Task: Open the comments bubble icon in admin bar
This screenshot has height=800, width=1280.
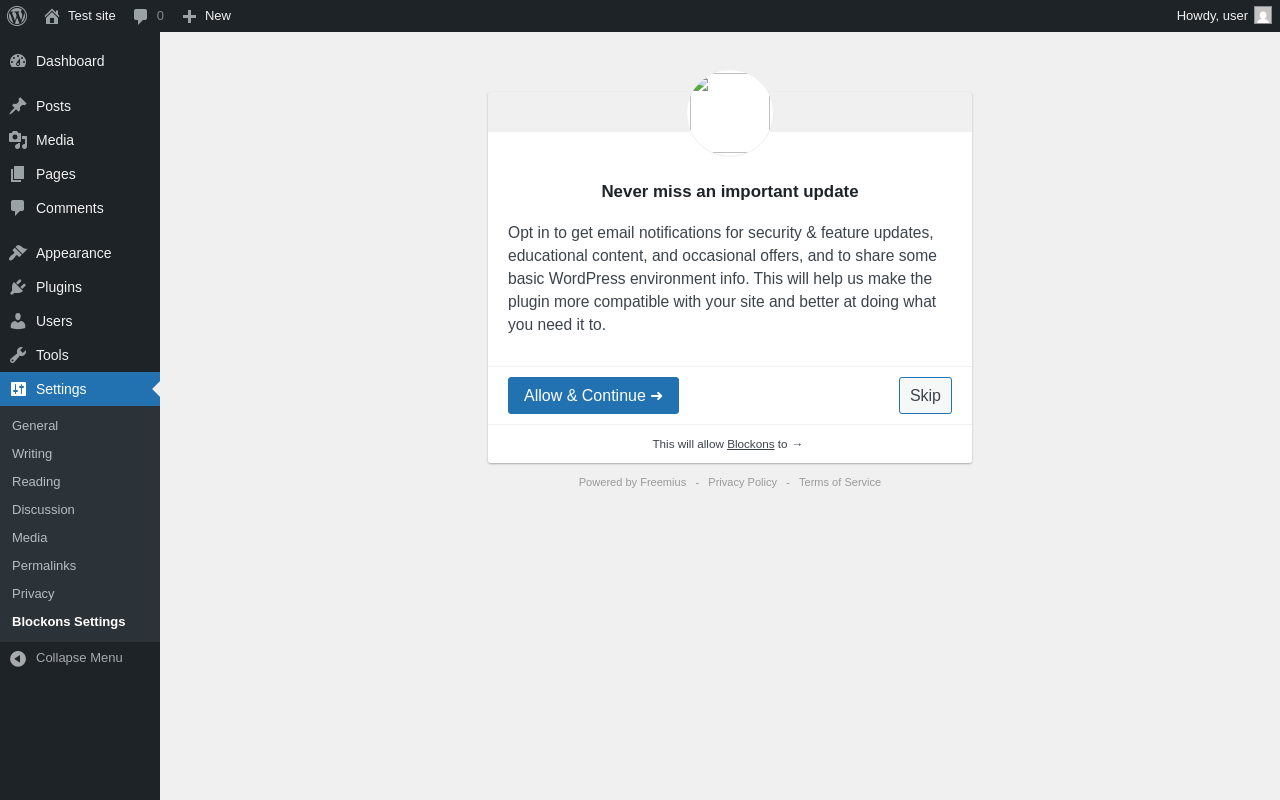Action: tap(141, 16)
